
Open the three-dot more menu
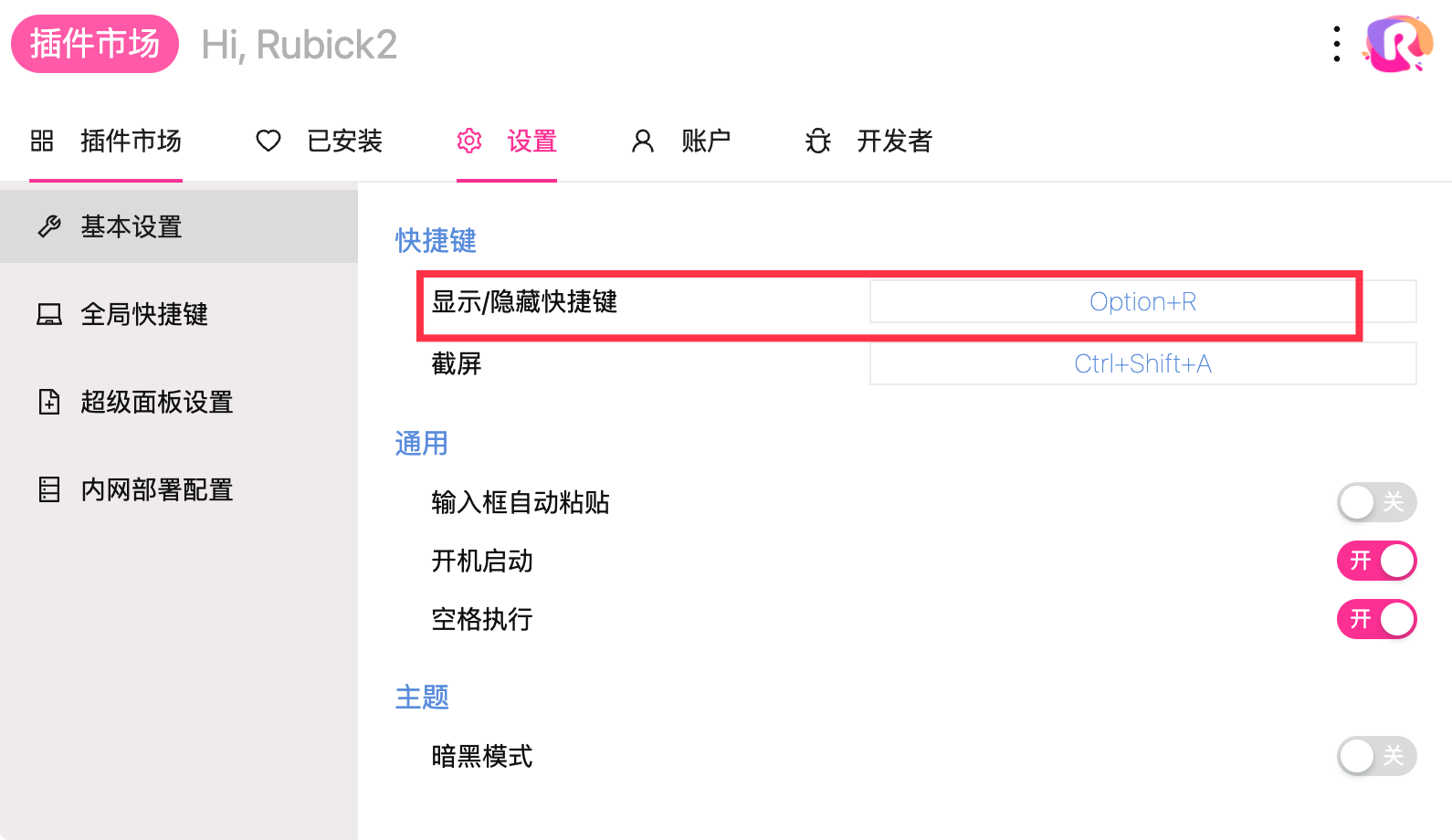(1337, 44)
